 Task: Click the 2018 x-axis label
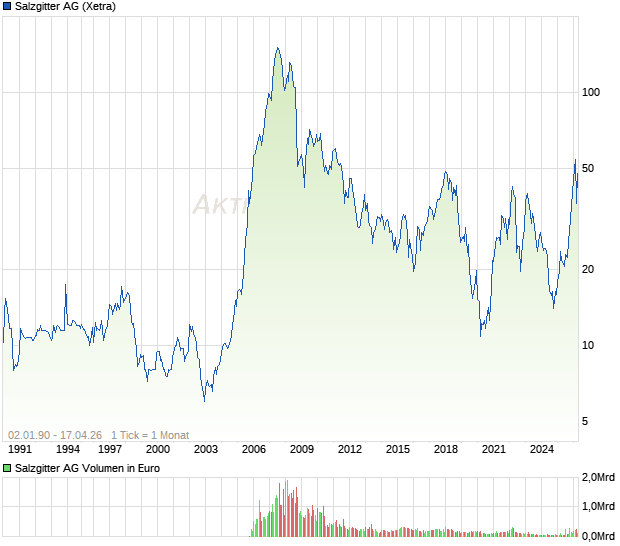click(446, 450)
